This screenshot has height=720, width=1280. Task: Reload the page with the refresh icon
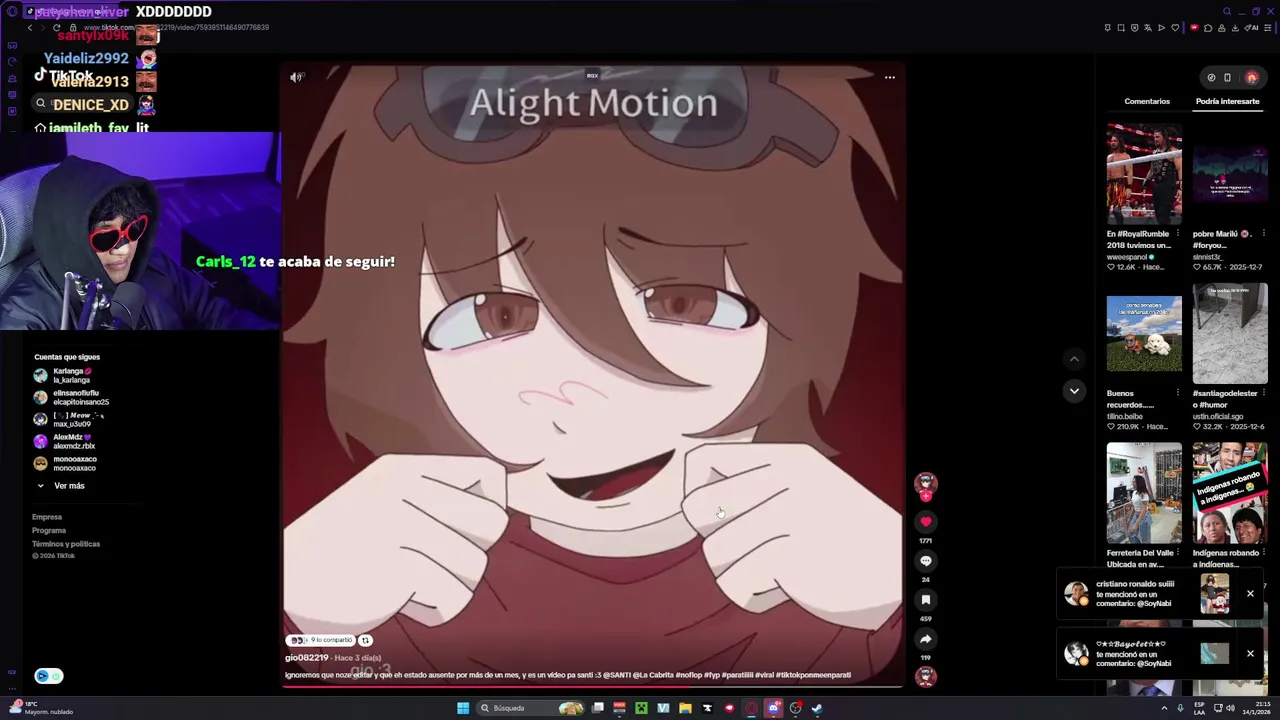point(56,28)
